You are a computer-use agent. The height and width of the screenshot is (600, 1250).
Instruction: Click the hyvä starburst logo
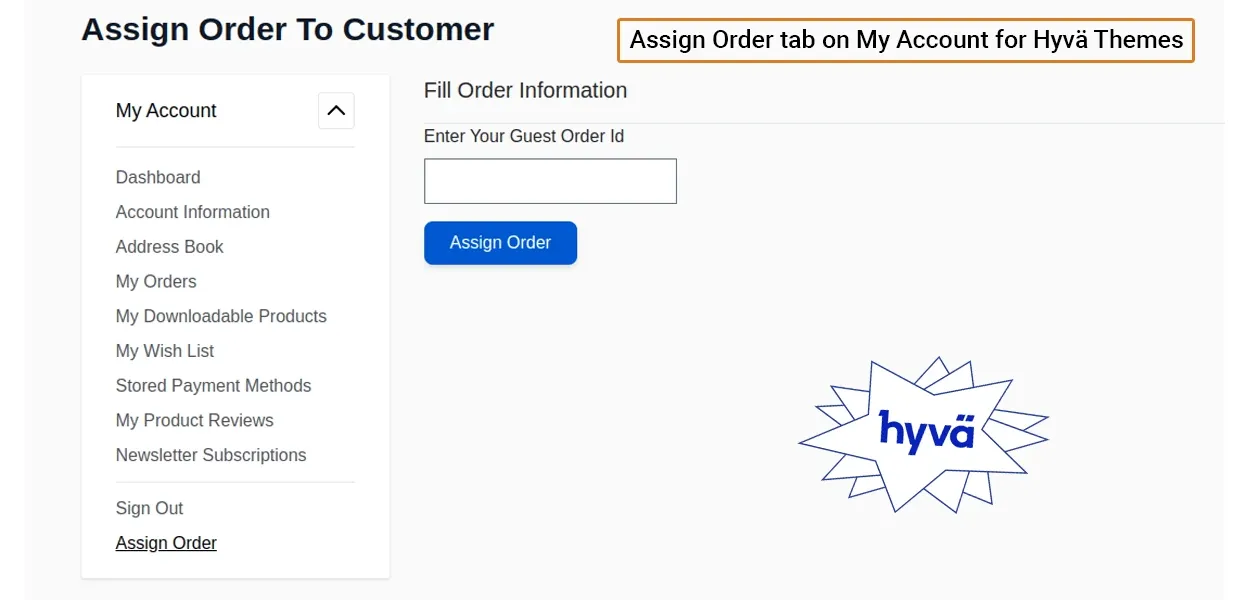coord(925,432)
